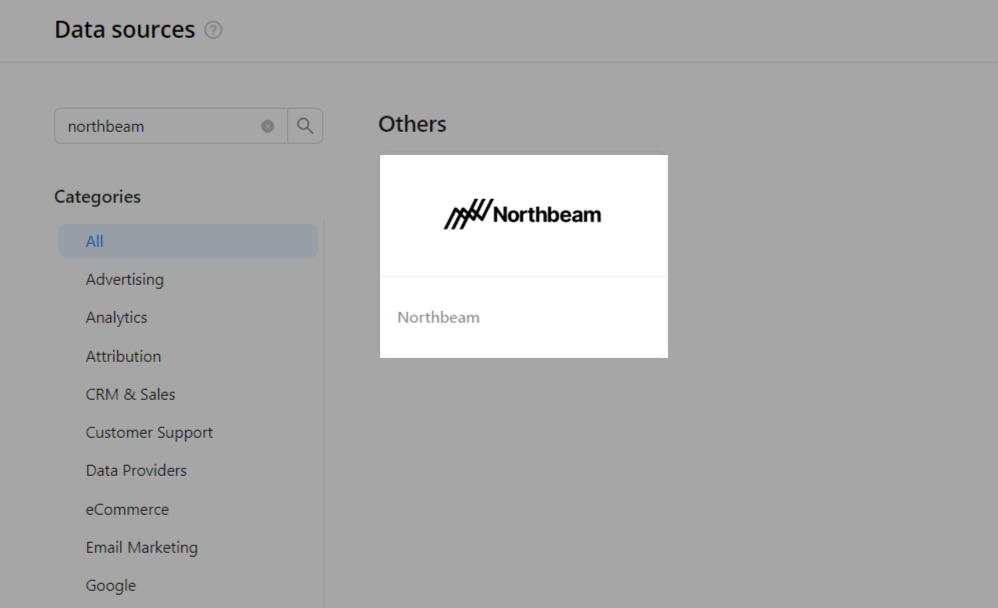The height and width of the screenshot is (608, 998).
Task: Click the Northbeam logo on the card
Action: [522, 213]
